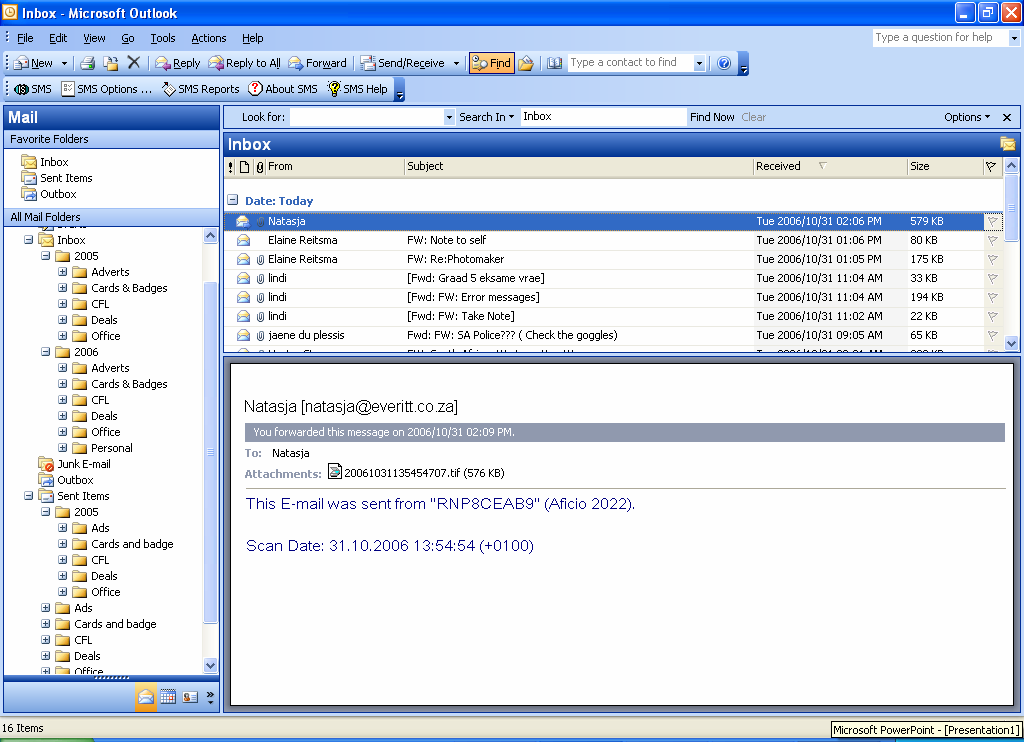
Task: Click the Move to Folder toolbar icon
Action: coord(111,63)
